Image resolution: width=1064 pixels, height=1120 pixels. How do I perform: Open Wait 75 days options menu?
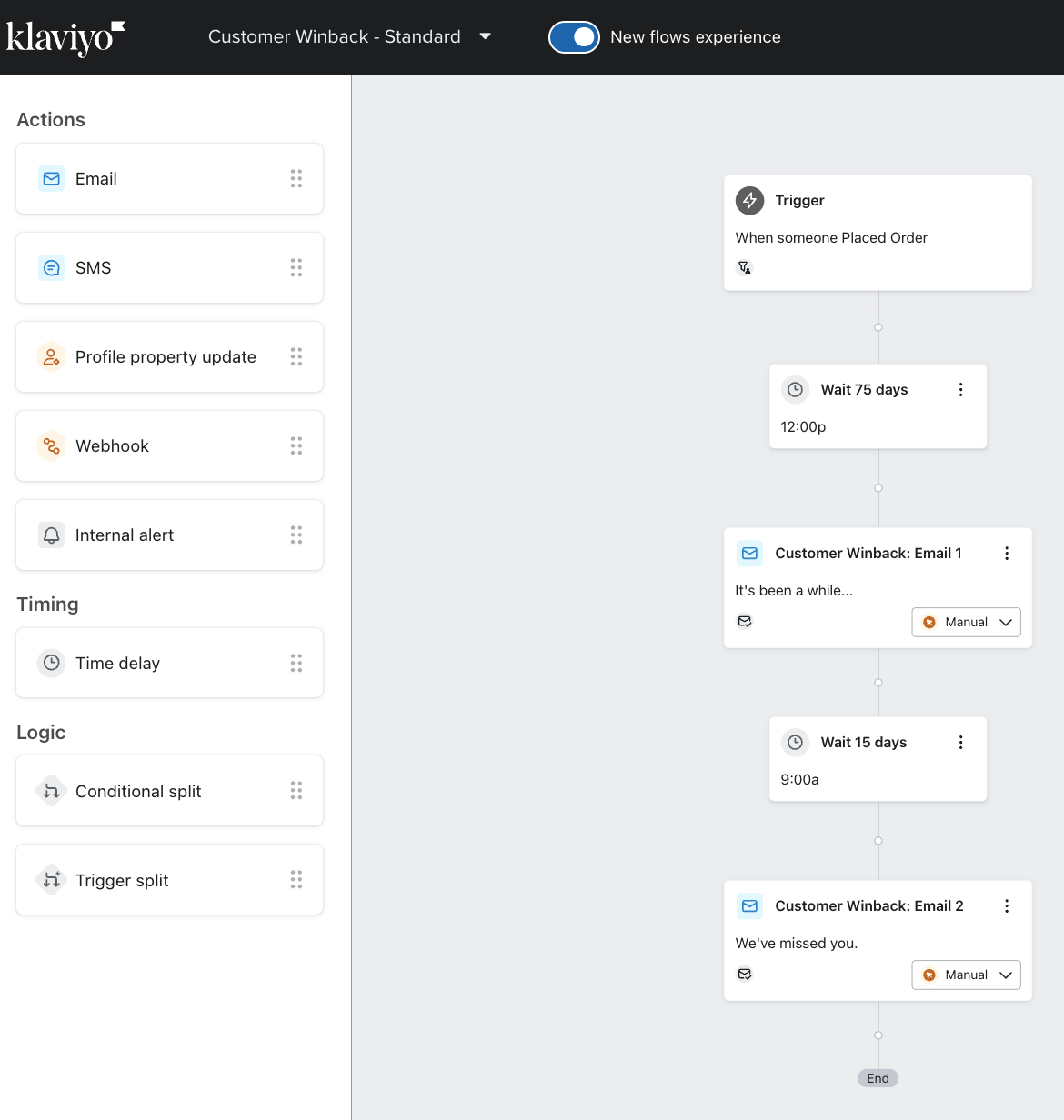(960, 390)
